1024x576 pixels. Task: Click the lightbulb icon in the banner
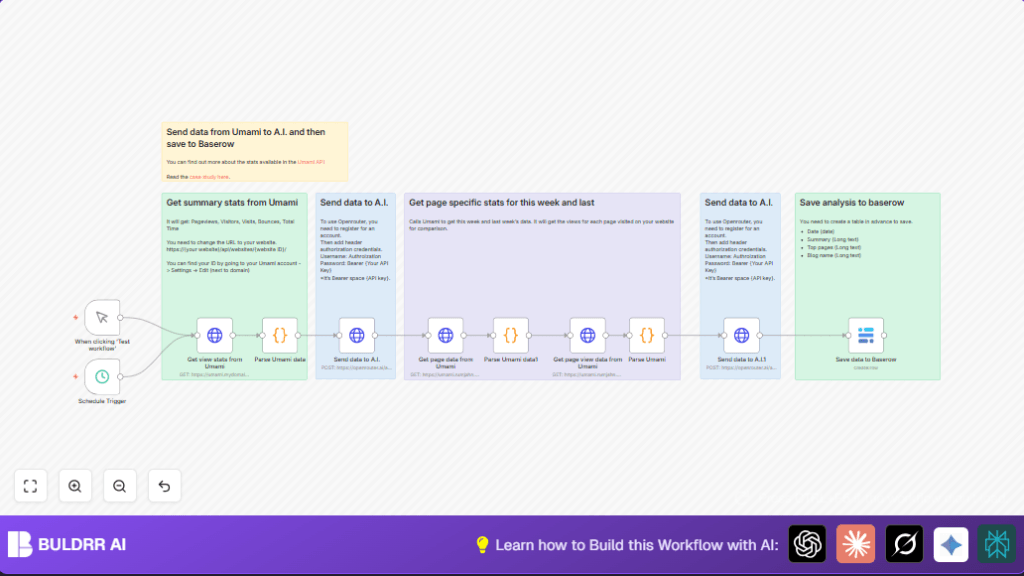(482, 545)
